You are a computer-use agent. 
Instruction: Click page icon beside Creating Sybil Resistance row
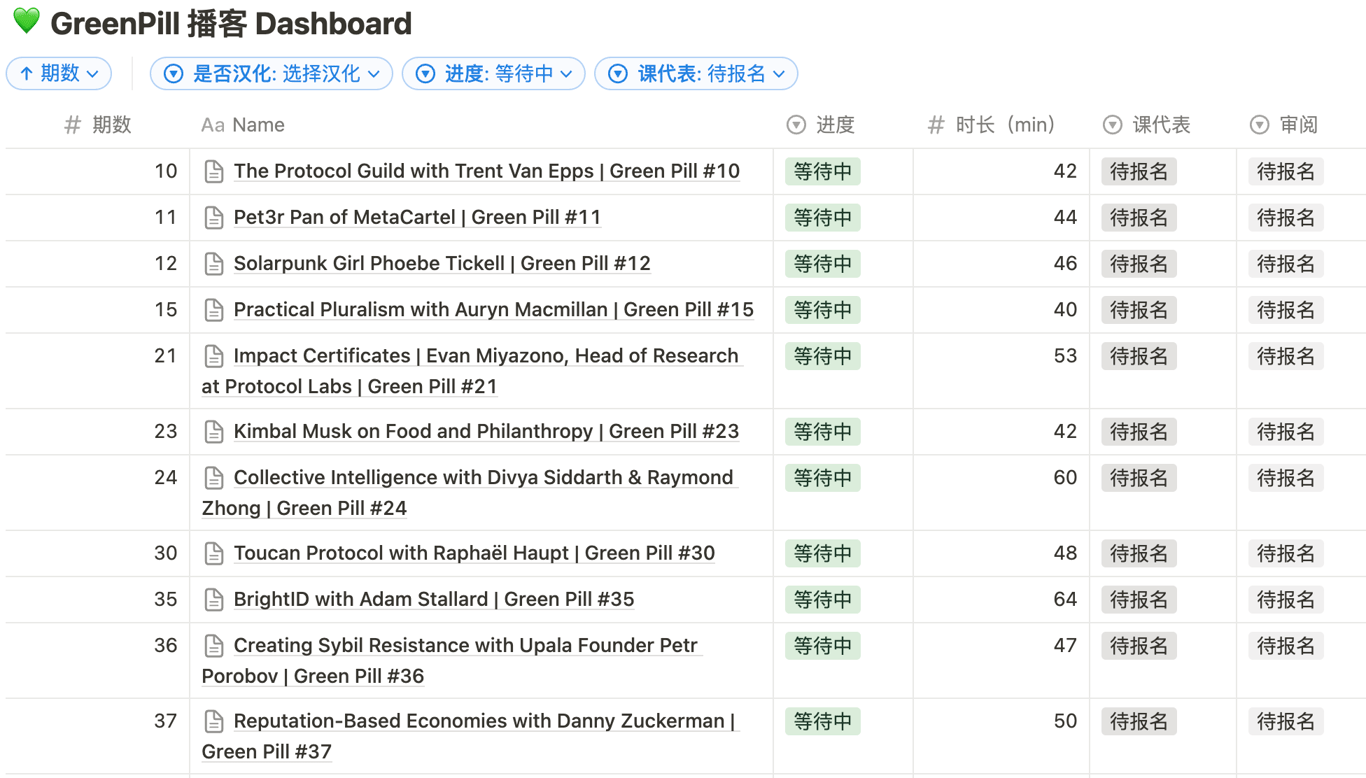tap(214, 646)
